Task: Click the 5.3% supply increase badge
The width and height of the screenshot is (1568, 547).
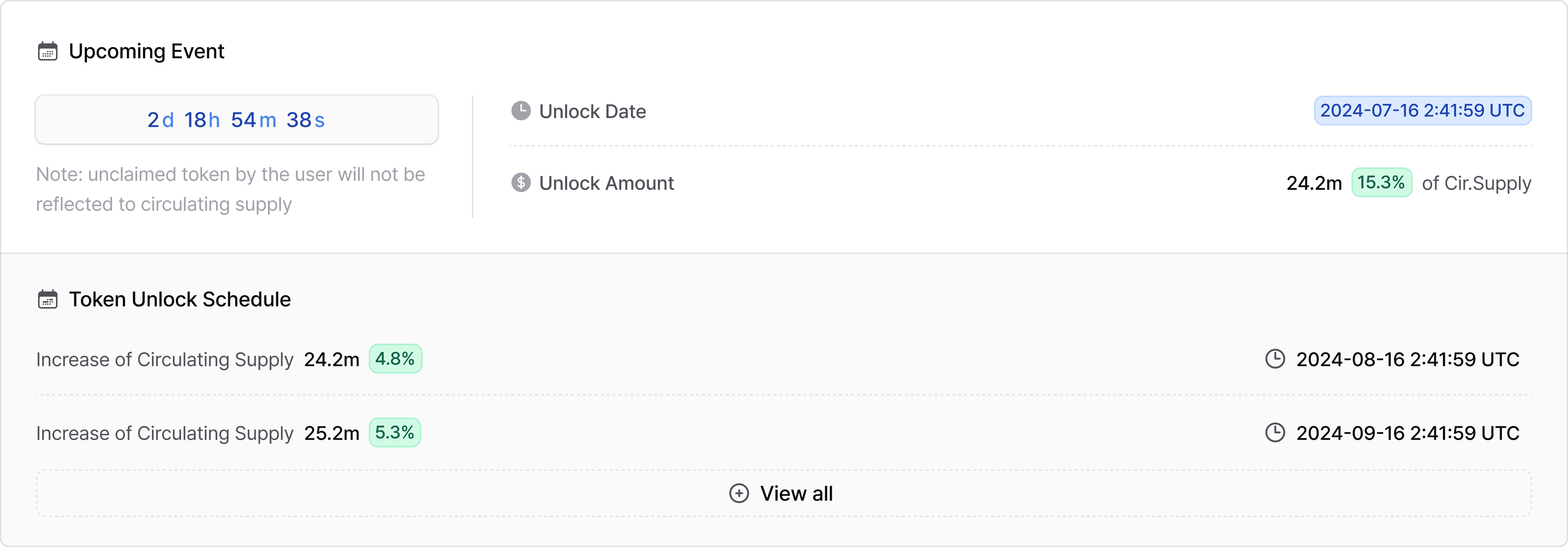Action: (395, 433)
